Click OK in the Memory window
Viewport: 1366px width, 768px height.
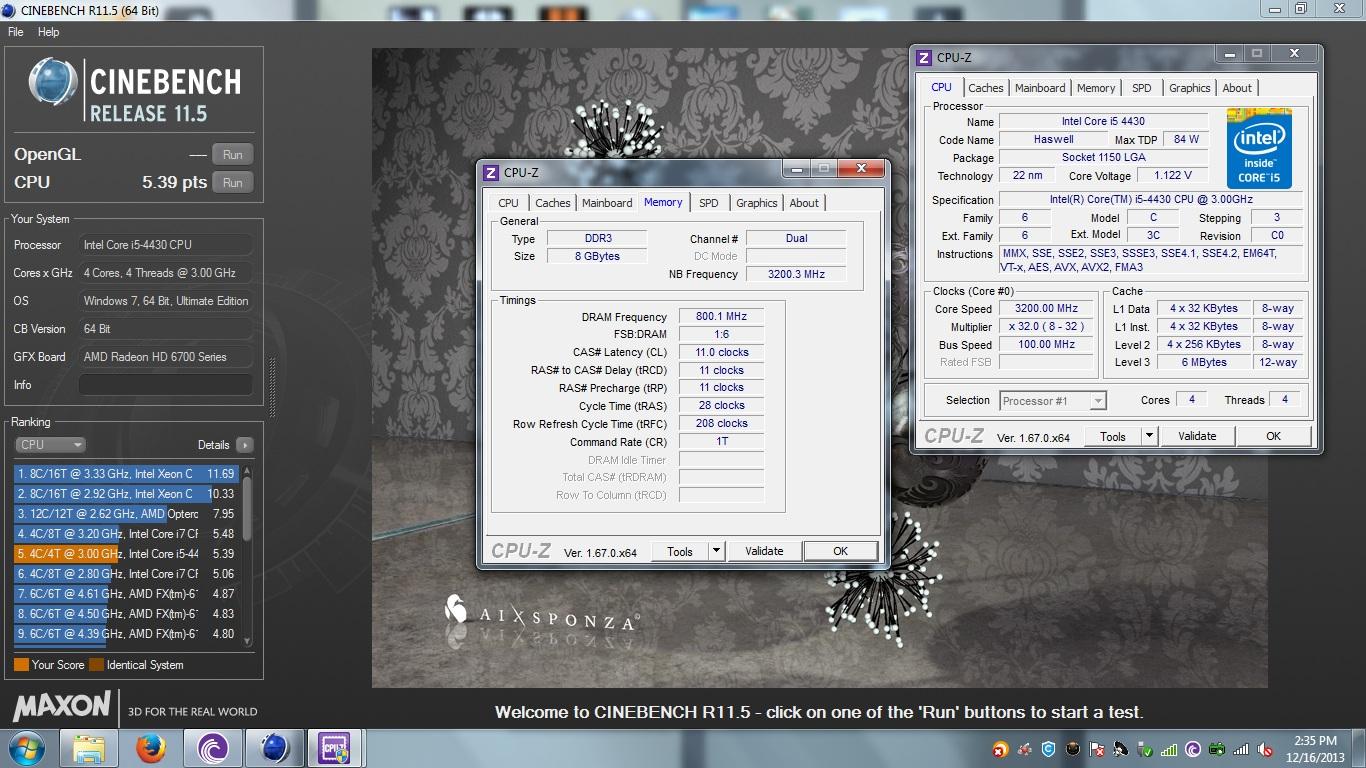click(x=841, y=551)
